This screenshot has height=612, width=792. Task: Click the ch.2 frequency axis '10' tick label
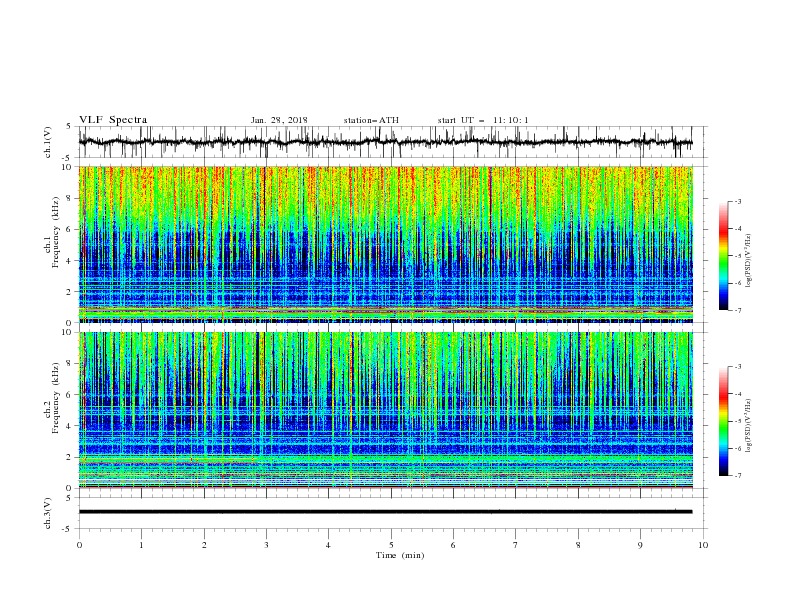(68, 333)
